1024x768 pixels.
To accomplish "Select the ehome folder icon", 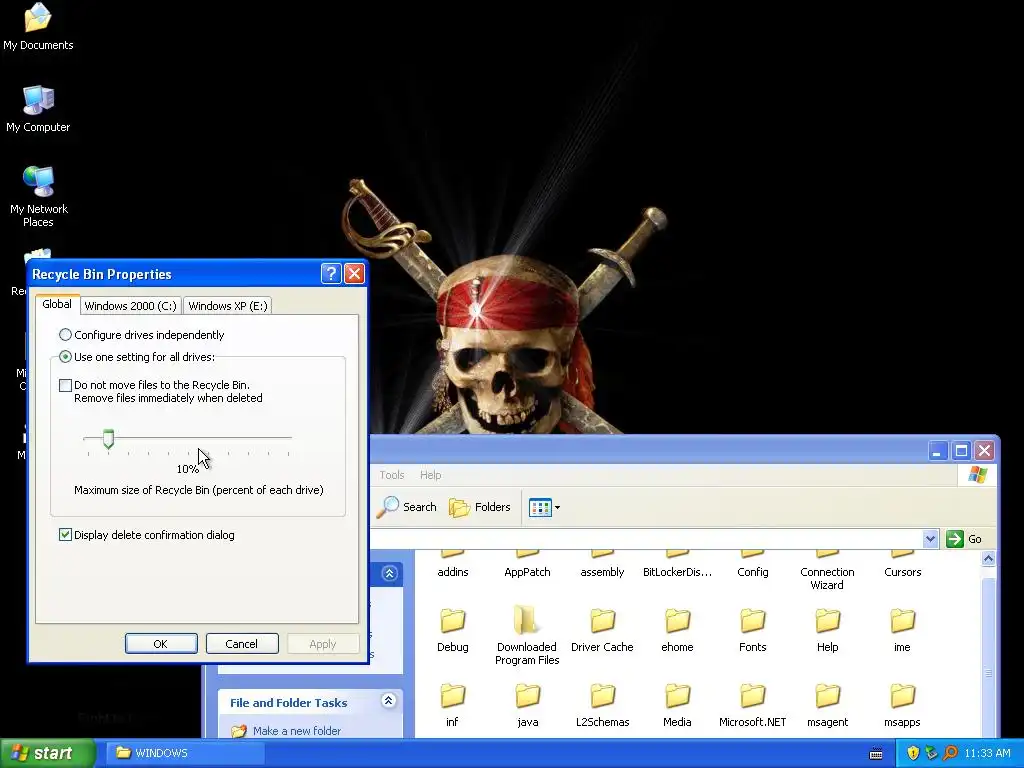I will click(677, 620).
